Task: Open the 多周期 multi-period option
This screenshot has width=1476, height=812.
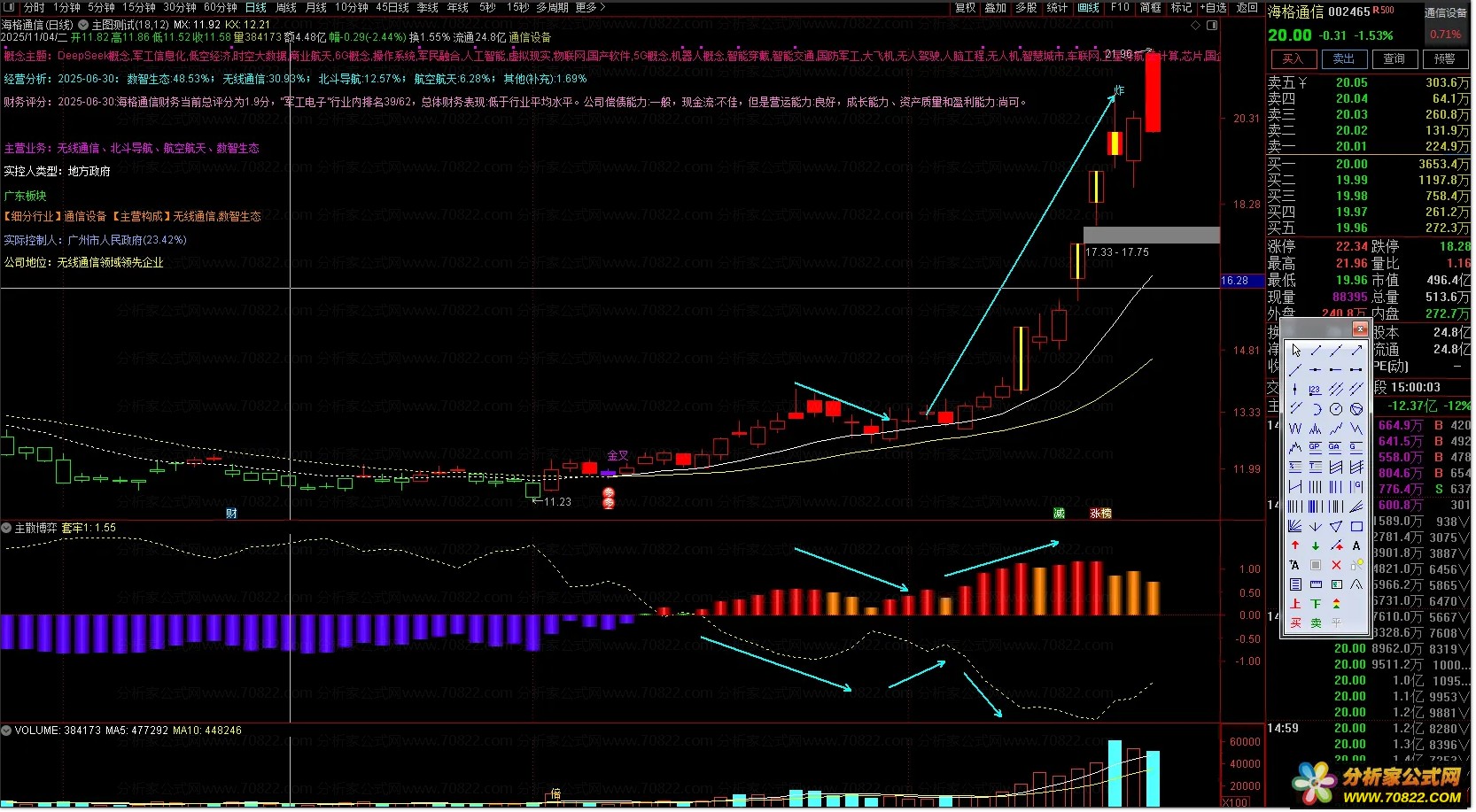Action: click(552, 7)
